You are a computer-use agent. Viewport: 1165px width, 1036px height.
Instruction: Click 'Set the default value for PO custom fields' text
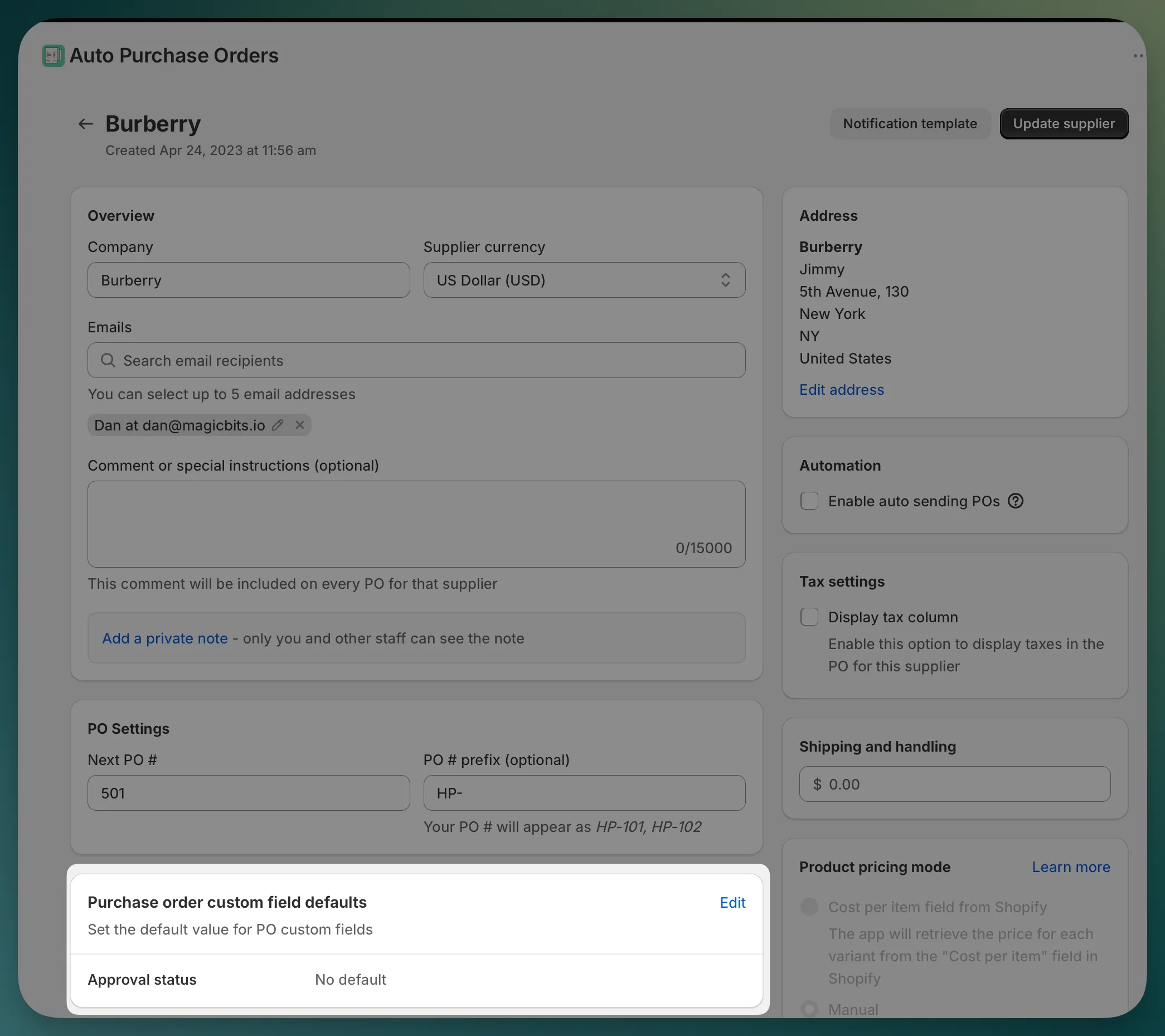(230, 930)
